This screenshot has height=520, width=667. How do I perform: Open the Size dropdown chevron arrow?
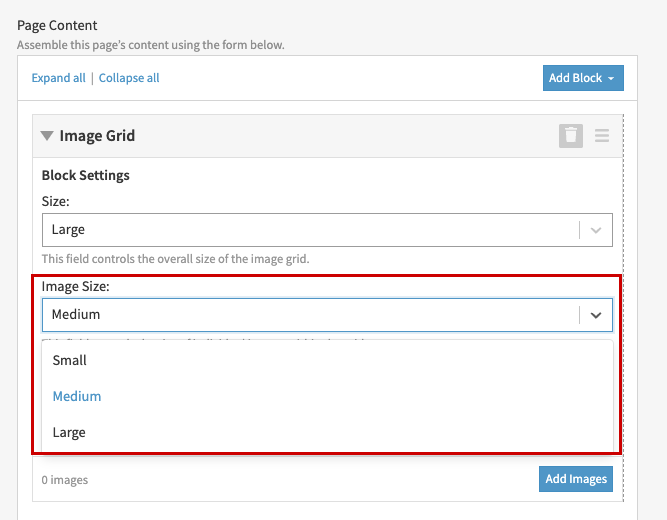click(x=596, y=230)
